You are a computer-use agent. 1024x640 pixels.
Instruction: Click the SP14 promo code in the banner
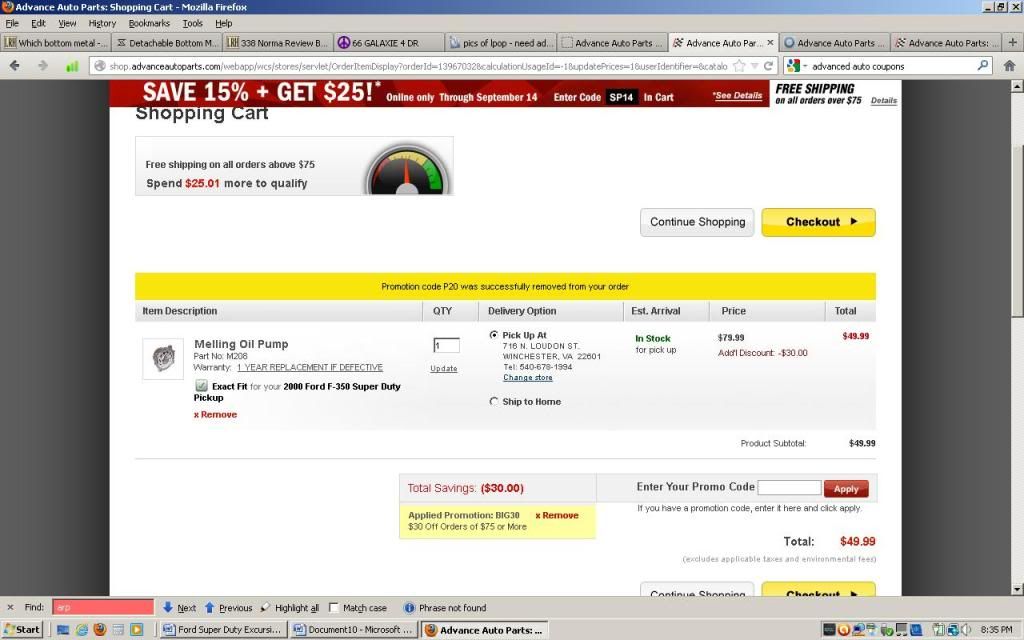click(621, 97)
